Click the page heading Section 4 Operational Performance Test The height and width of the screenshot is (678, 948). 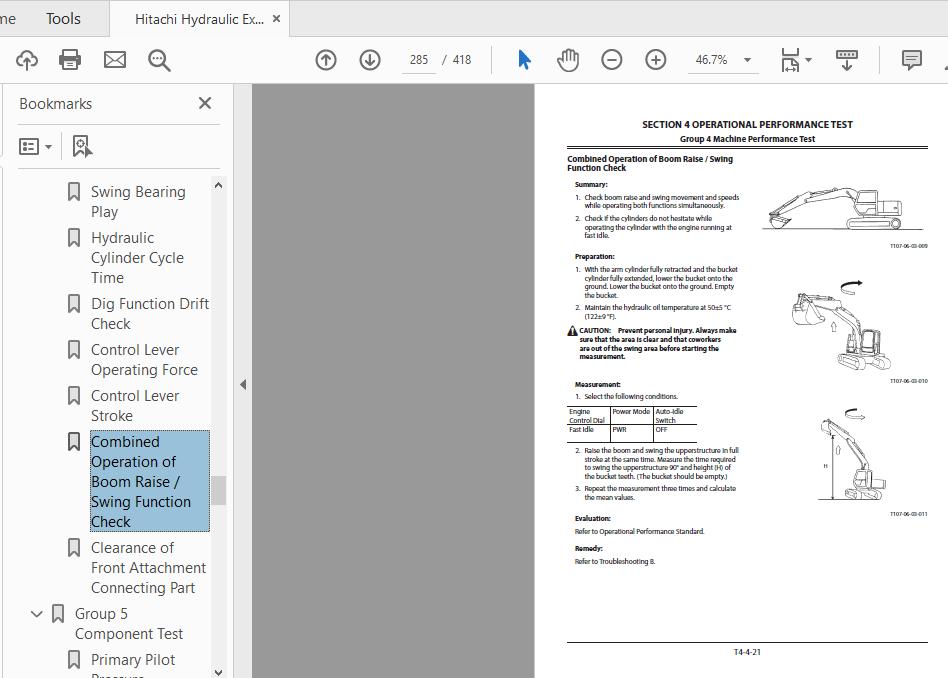[x=747, y=125]
